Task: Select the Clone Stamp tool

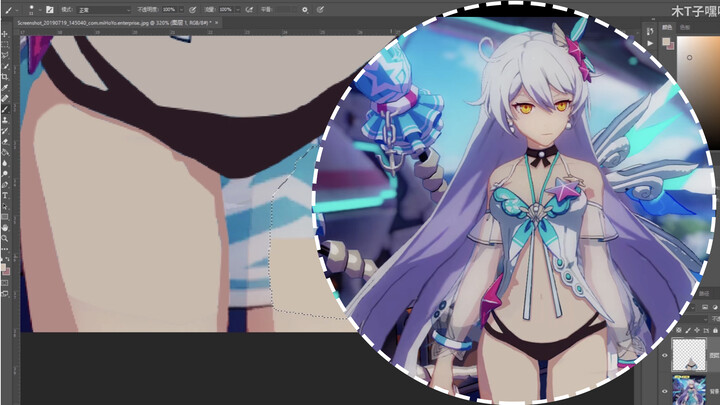Action: coord(5,120)
